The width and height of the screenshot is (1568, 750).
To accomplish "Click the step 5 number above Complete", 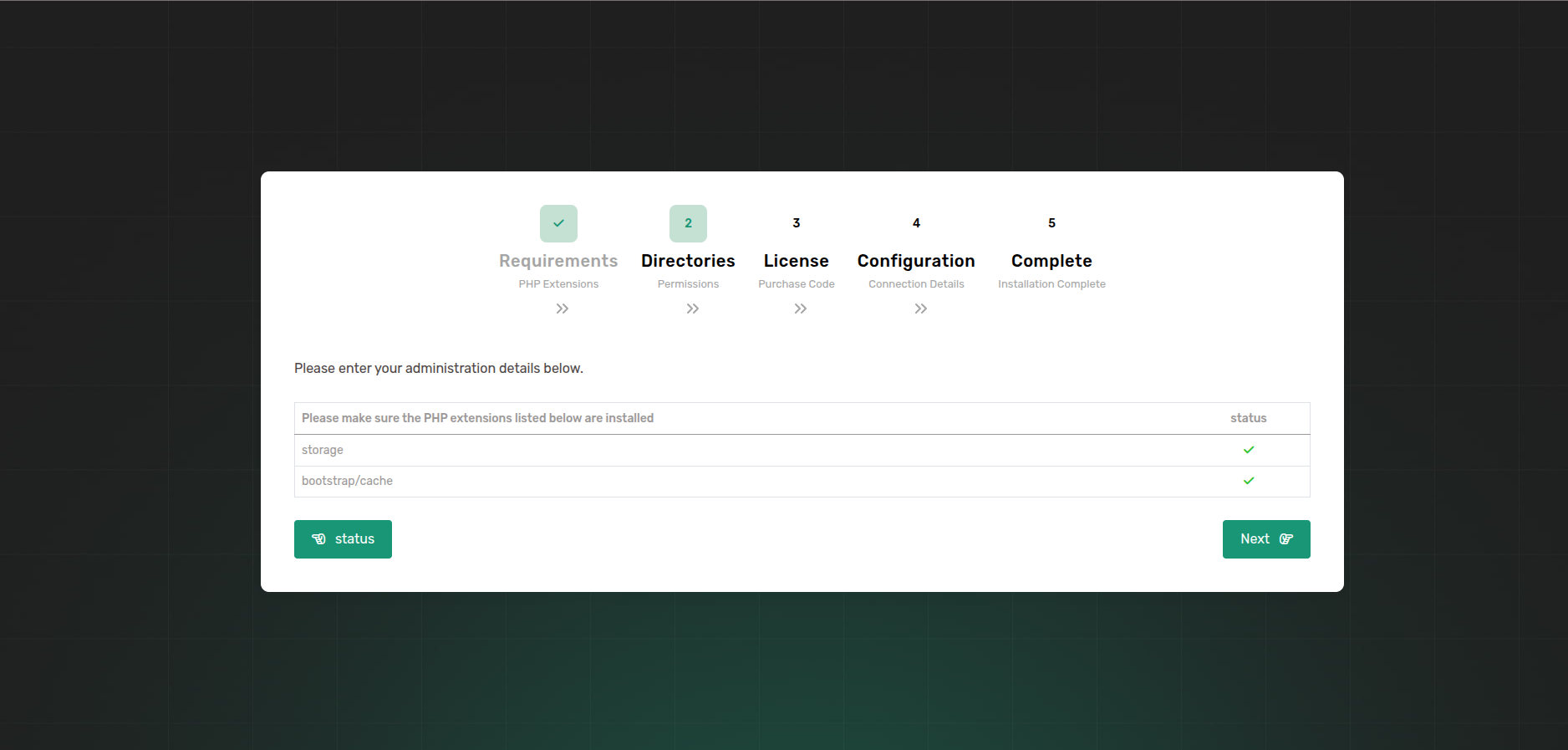I will click(x=1051, y=223).
